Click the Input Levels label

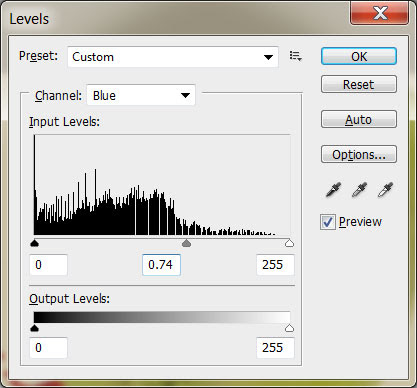point(64,122)
